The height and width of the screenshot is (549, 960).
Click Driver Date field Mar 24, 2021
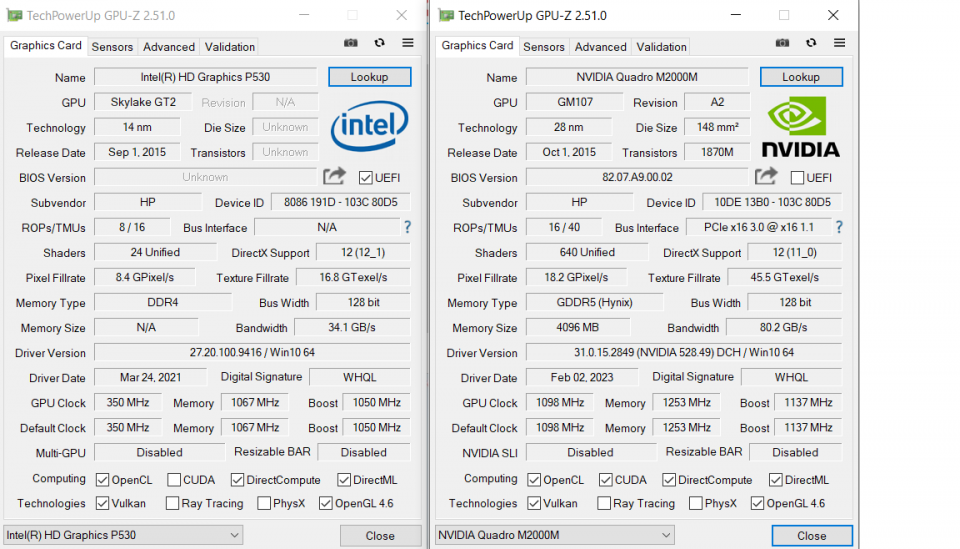point(151,378)
